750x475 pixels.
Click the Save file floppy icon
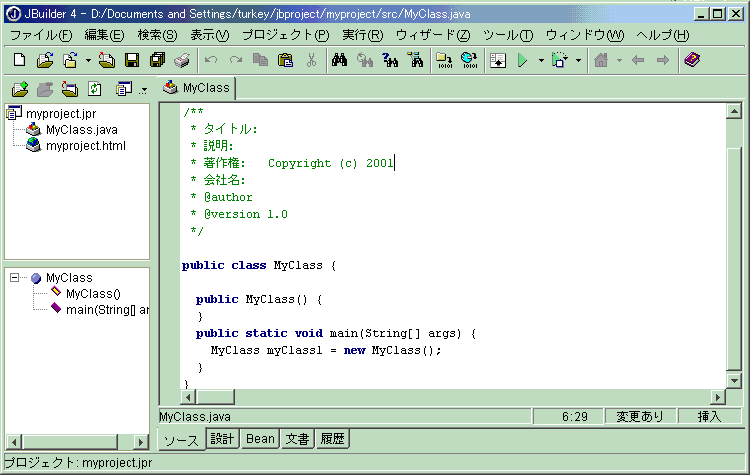(131, 60)
